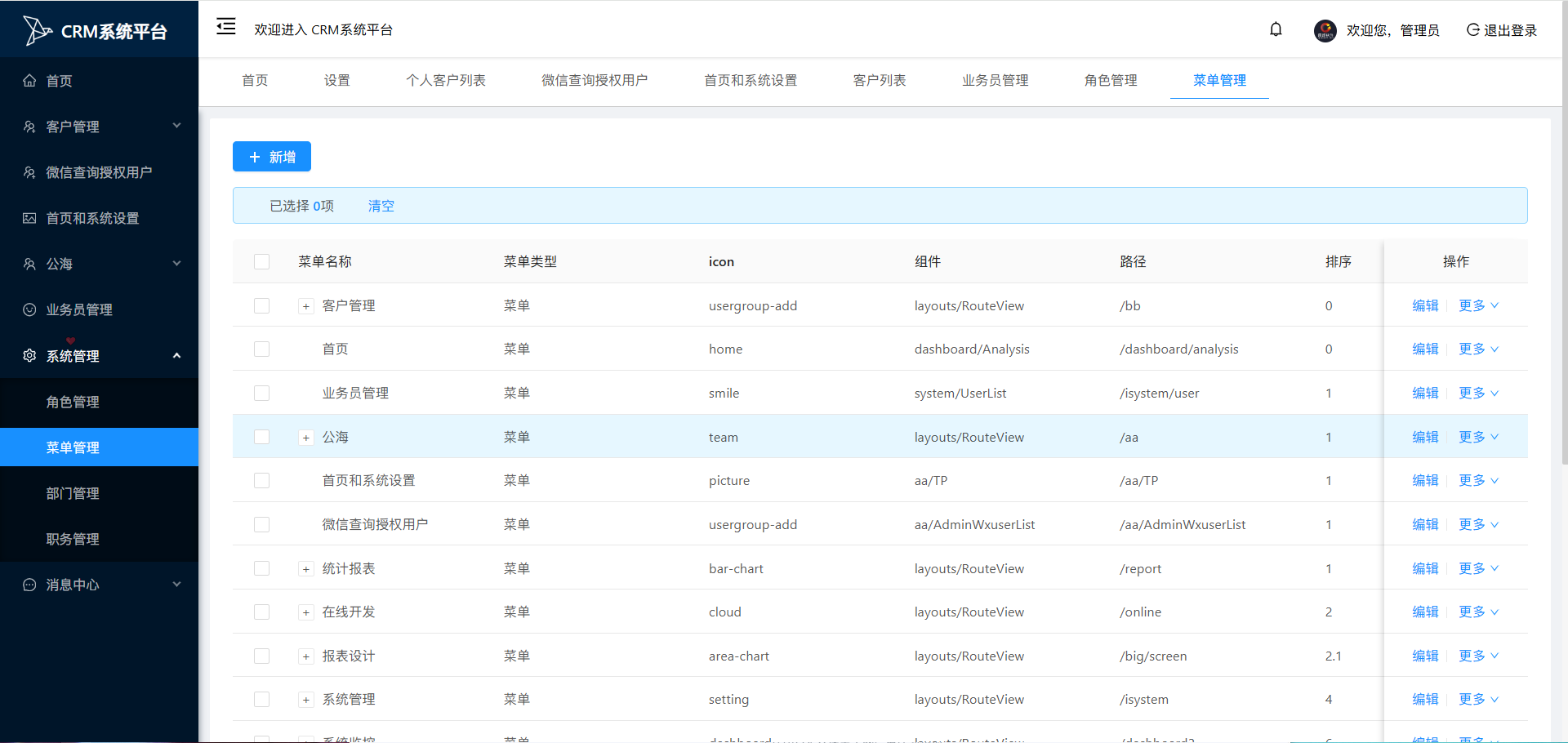Expand 报表设计 tree row
The image size is (1568, 743).
306,656
